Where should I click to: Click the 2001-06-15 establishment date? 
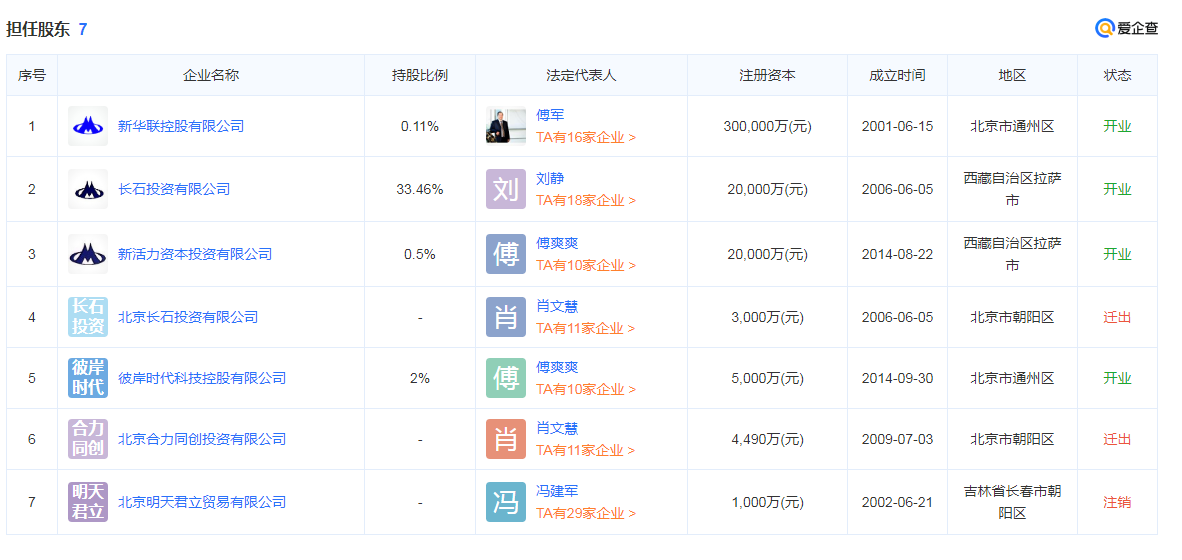pyautogui.click(x=897, y=127)
